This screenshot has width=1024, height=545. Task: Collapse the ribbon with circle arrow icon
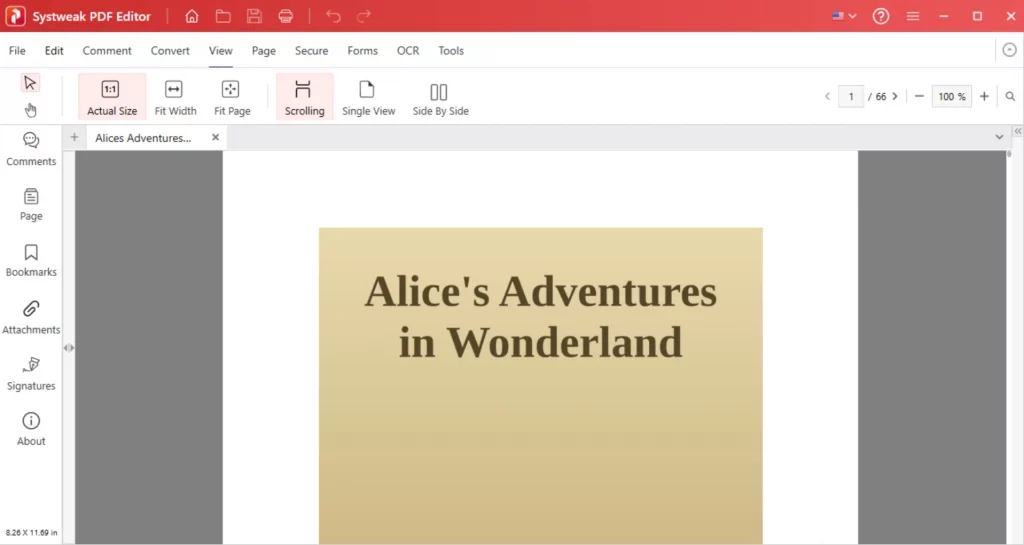1009,50
